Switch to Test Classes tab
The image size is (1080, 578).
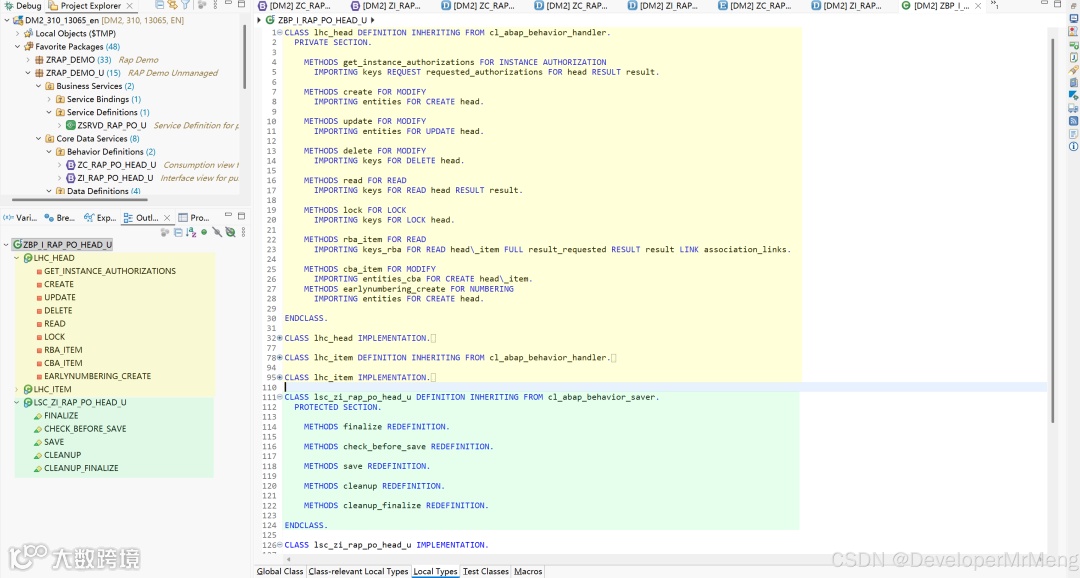(486, 571)
